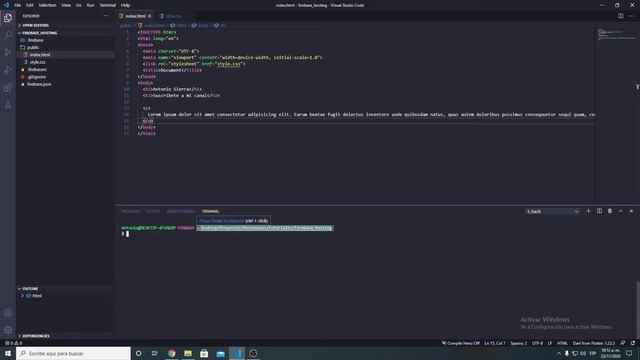Close the index.html editor tab
Viewport: 640px width, 360px height.
[150, 16]
